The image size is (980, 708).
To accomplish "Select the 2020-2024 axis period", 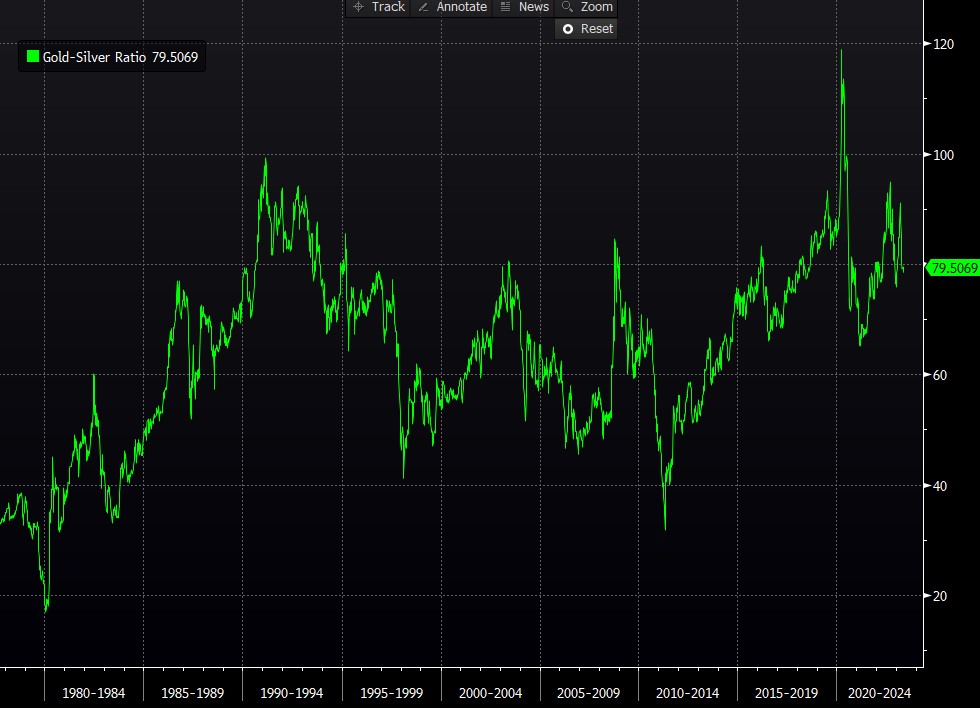I will (x=879, y=693).
